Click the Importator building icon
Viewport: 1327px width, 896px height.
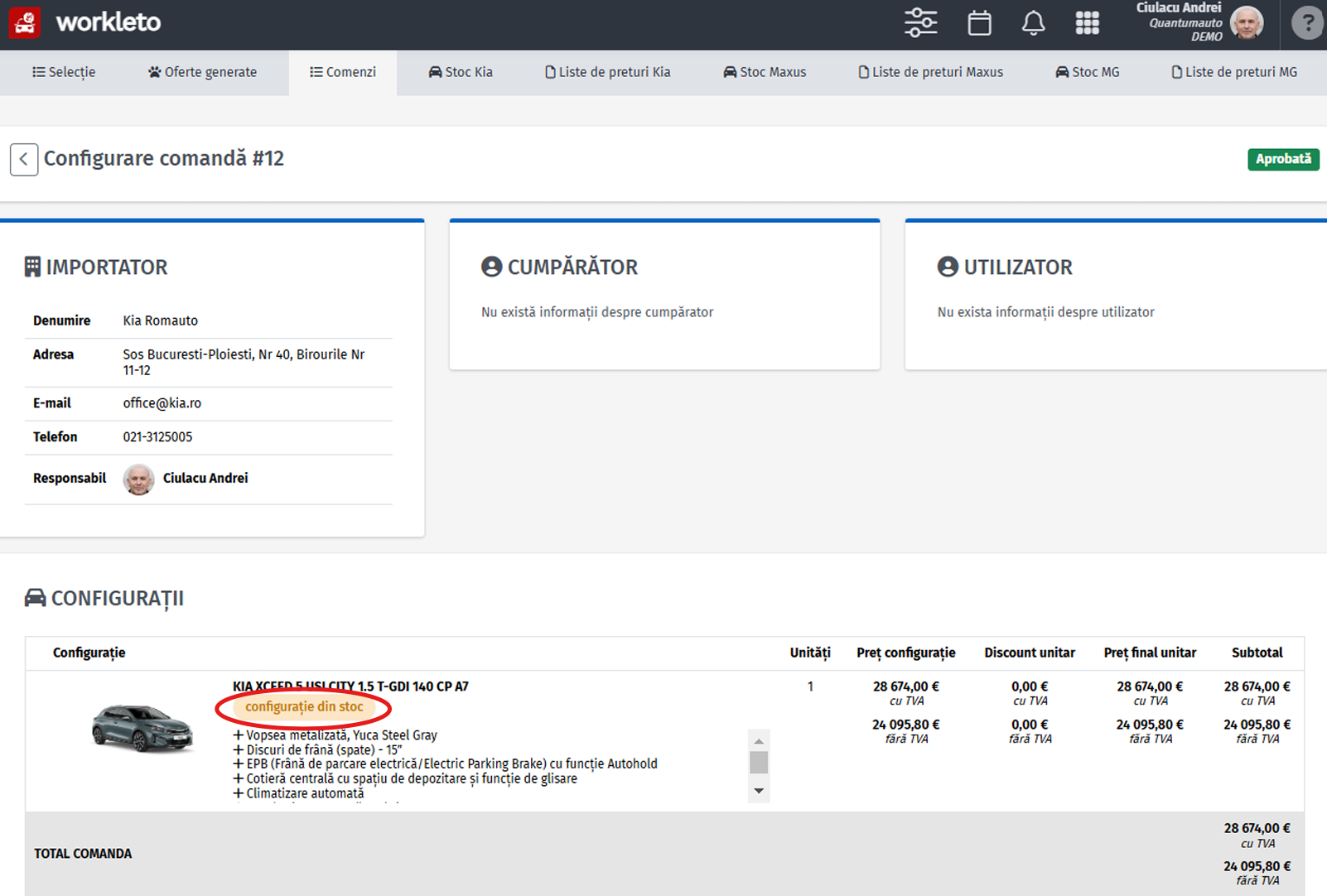pyautogui.click(x=33, y=267)
